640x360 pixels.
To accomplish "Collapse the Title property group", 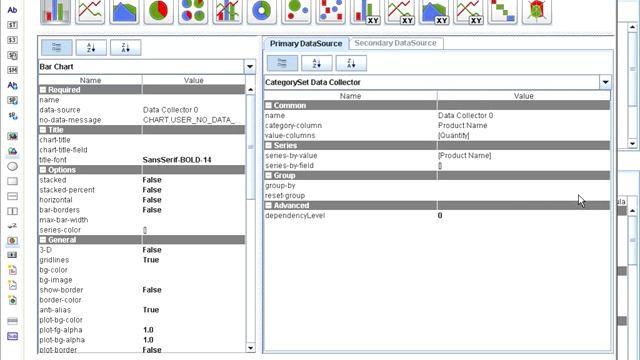I will point(43,130).
